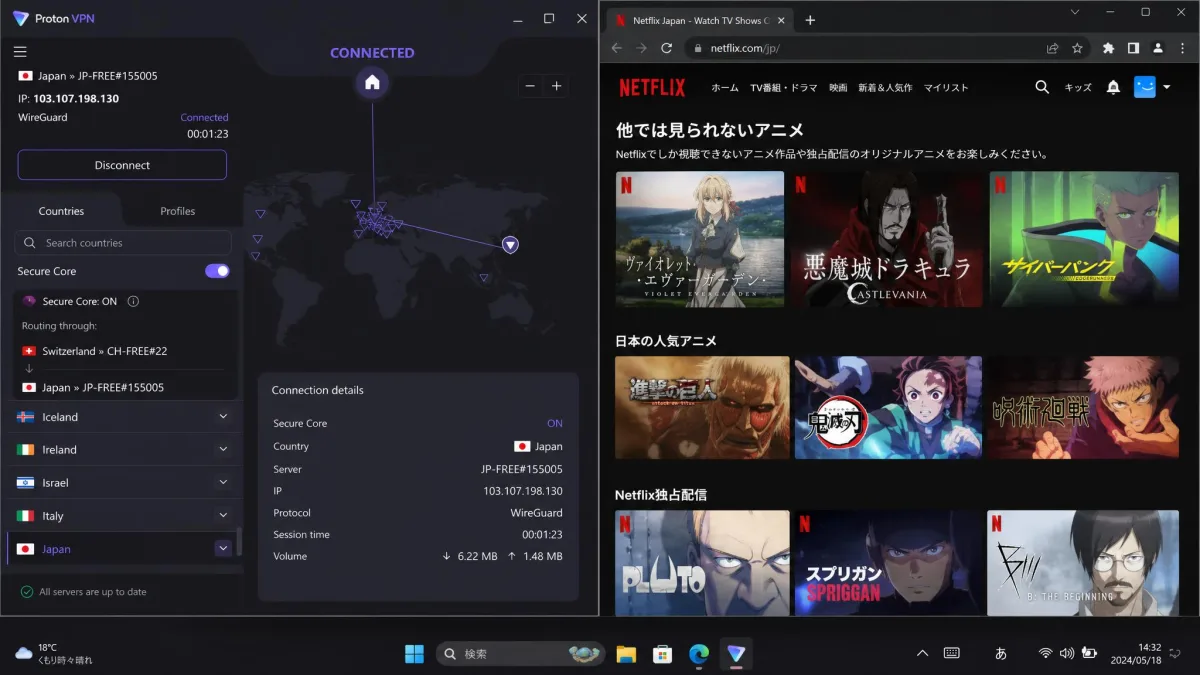Click the share icon in address bar

point(1053,48)
